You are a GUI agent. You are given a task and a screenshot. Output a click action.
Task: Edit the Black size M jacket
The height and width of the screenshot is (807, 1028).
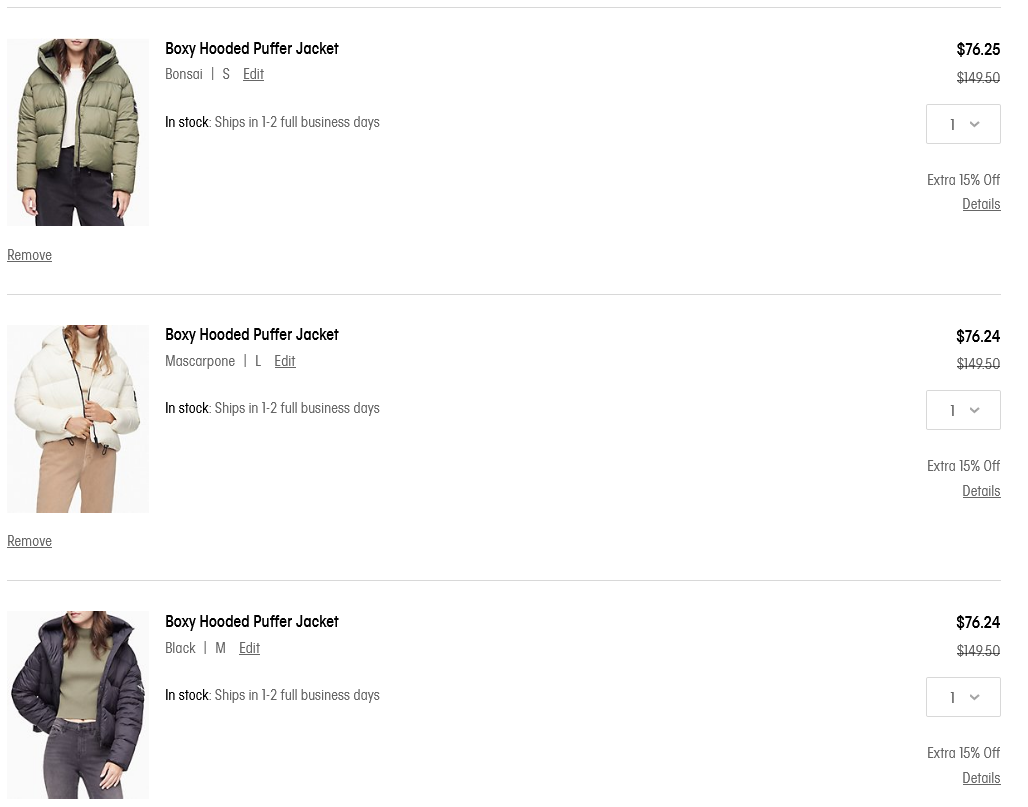249,648
